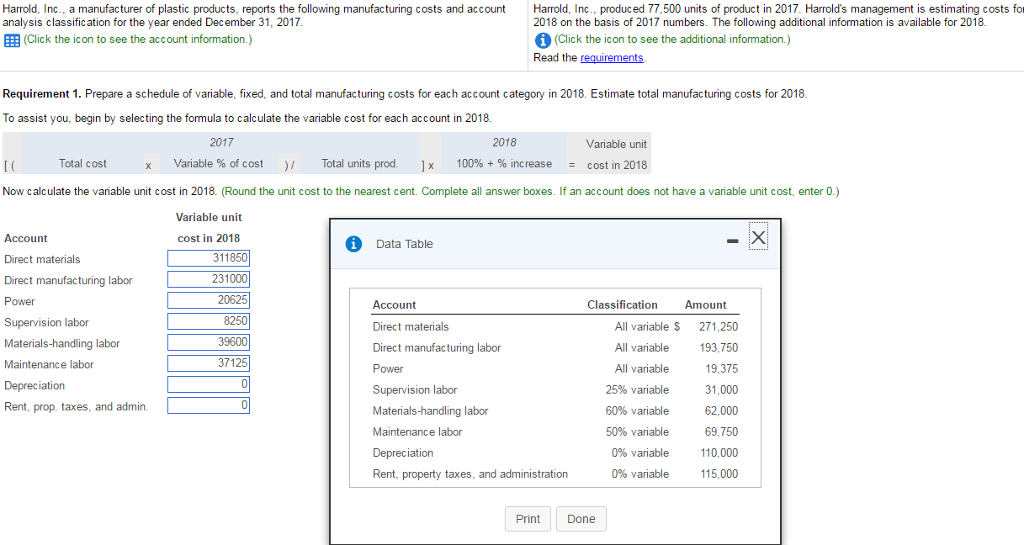Screen dimensions: 1024x545
Task: Click '60% variable' classification cell
Action: [x=637, y=411]
